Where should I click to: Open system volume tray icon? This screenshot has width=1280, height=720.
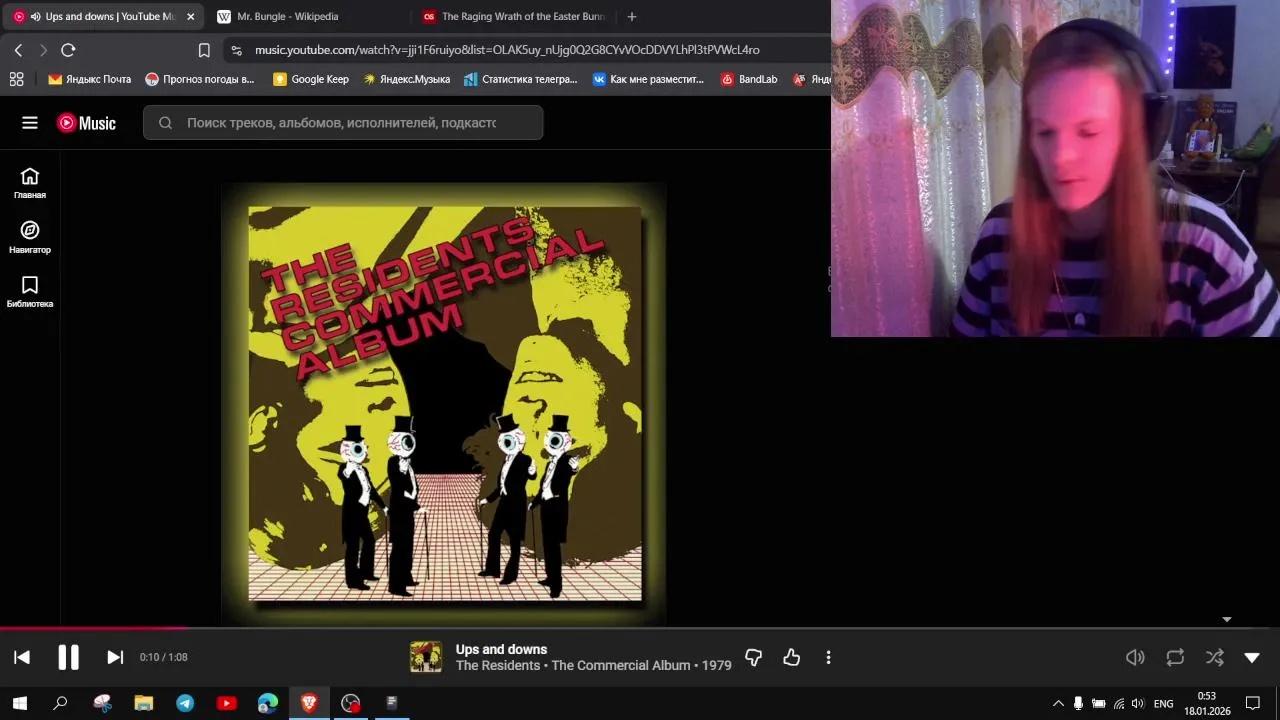[1137, 703]
